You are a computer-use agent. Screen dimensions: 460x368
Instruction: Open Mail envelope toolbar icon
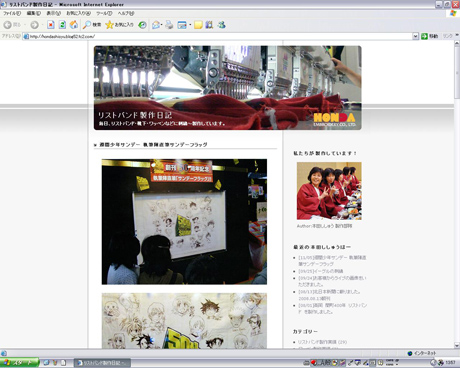coord(156,25)
